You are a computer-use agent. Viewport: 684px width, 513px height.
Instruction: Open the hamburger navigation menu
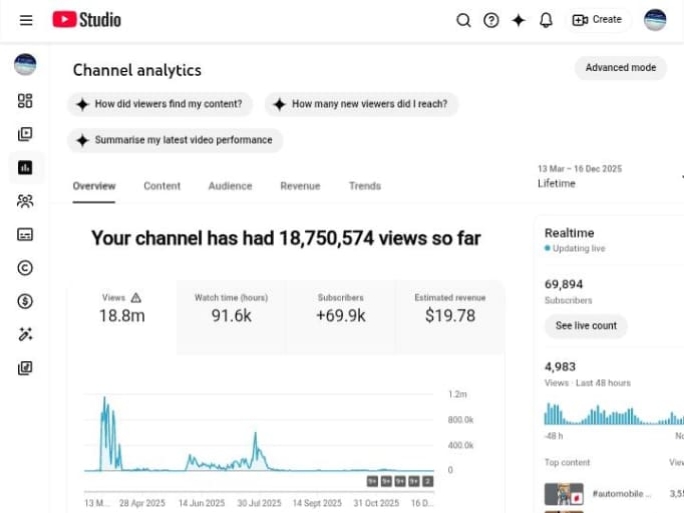click(26, 20)
